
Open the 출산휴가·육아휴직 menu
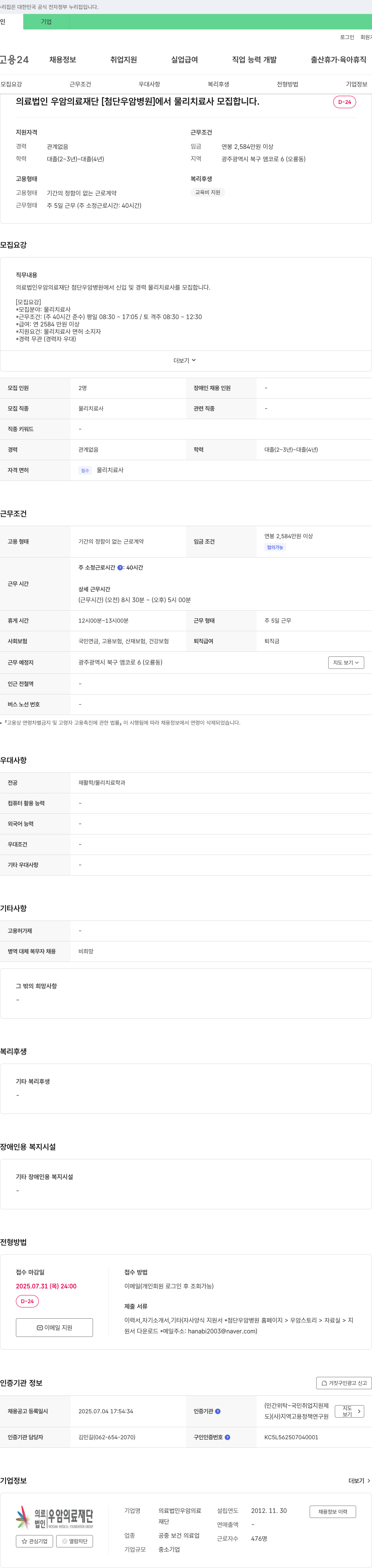tap(339, 60)
